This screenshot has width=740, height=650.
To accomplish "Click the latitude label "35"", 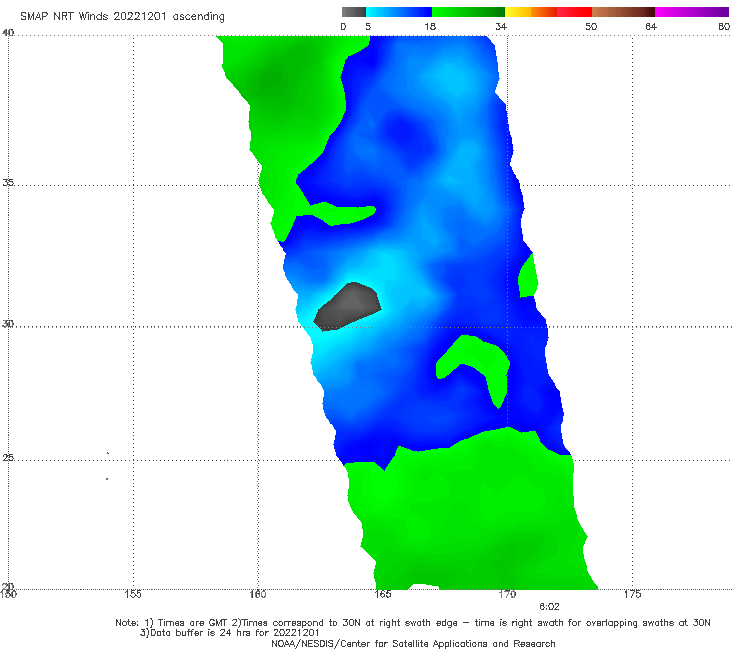I will point(8,182).
